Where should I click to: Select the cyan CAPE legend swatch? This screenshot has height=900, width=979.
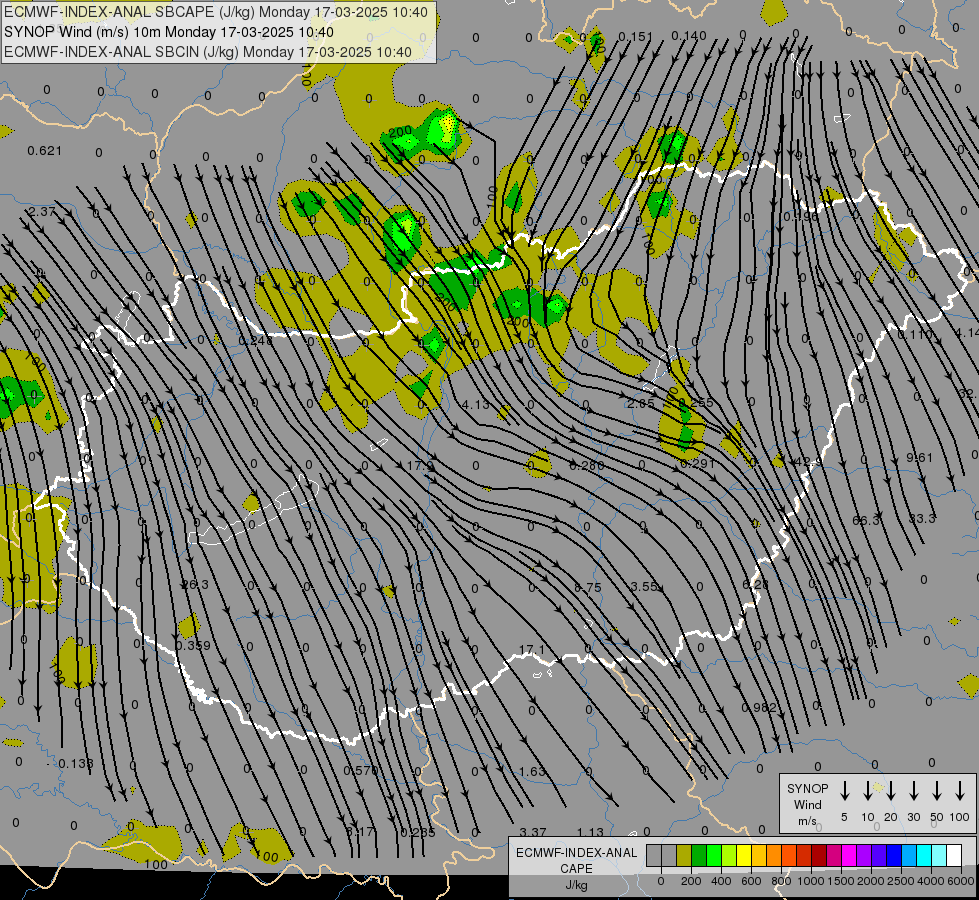click(924, 856)
